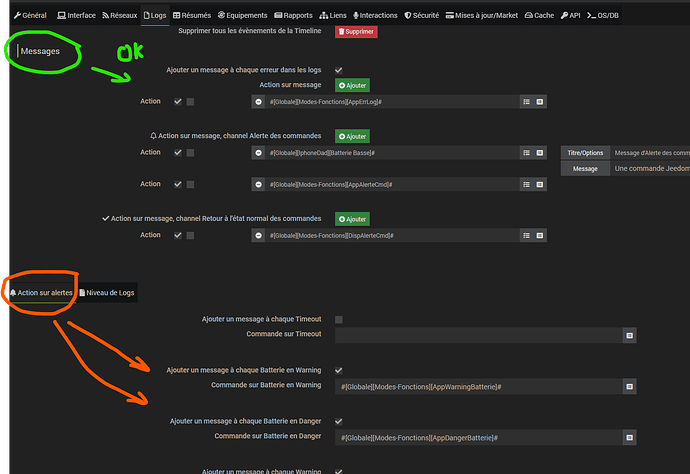Screen dimensions: 690x474
Task: Switch to the Réseaux tab
Action: (120, 15)
